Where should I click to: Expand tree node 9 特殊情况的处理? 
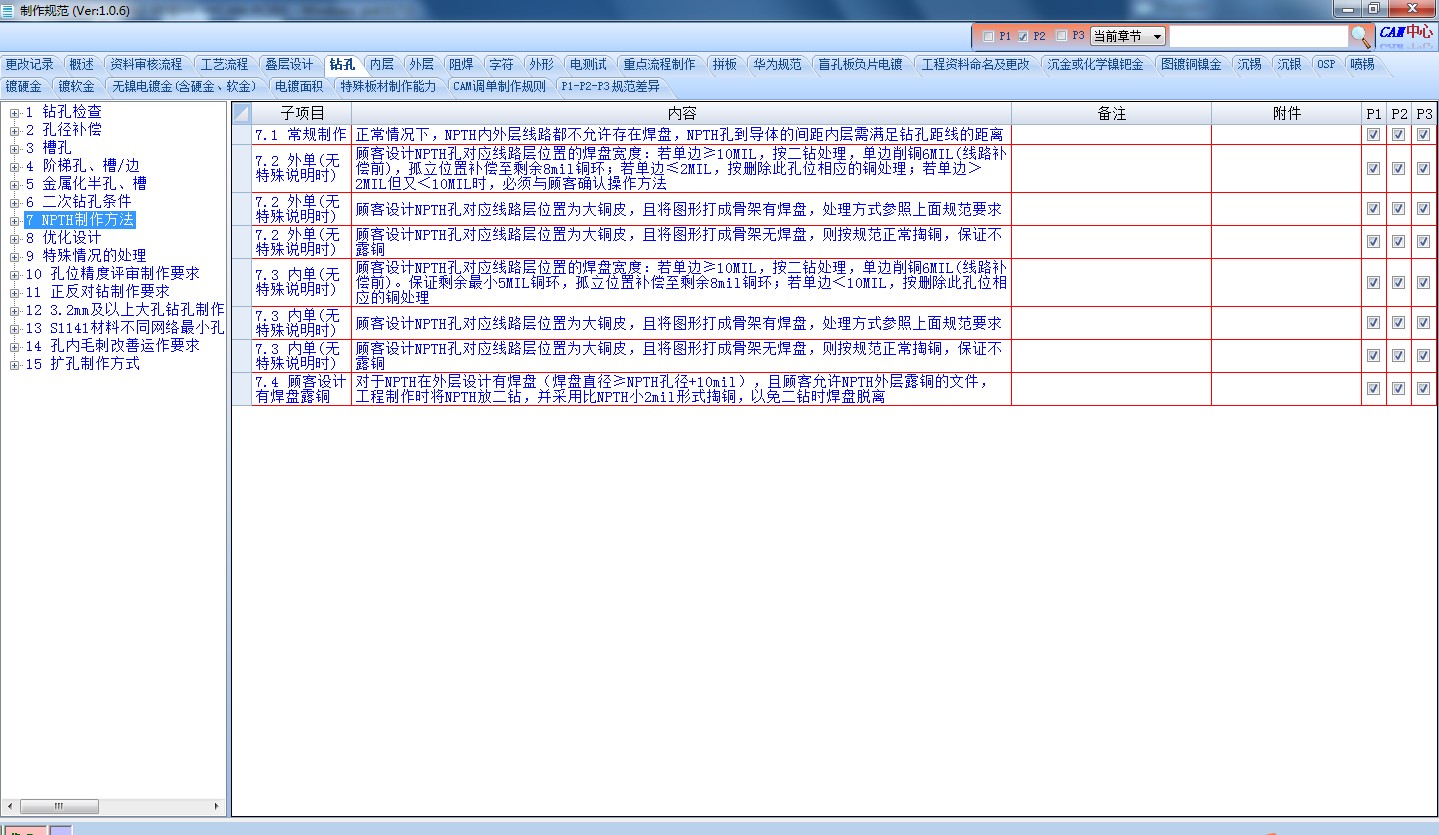point(14,256)
